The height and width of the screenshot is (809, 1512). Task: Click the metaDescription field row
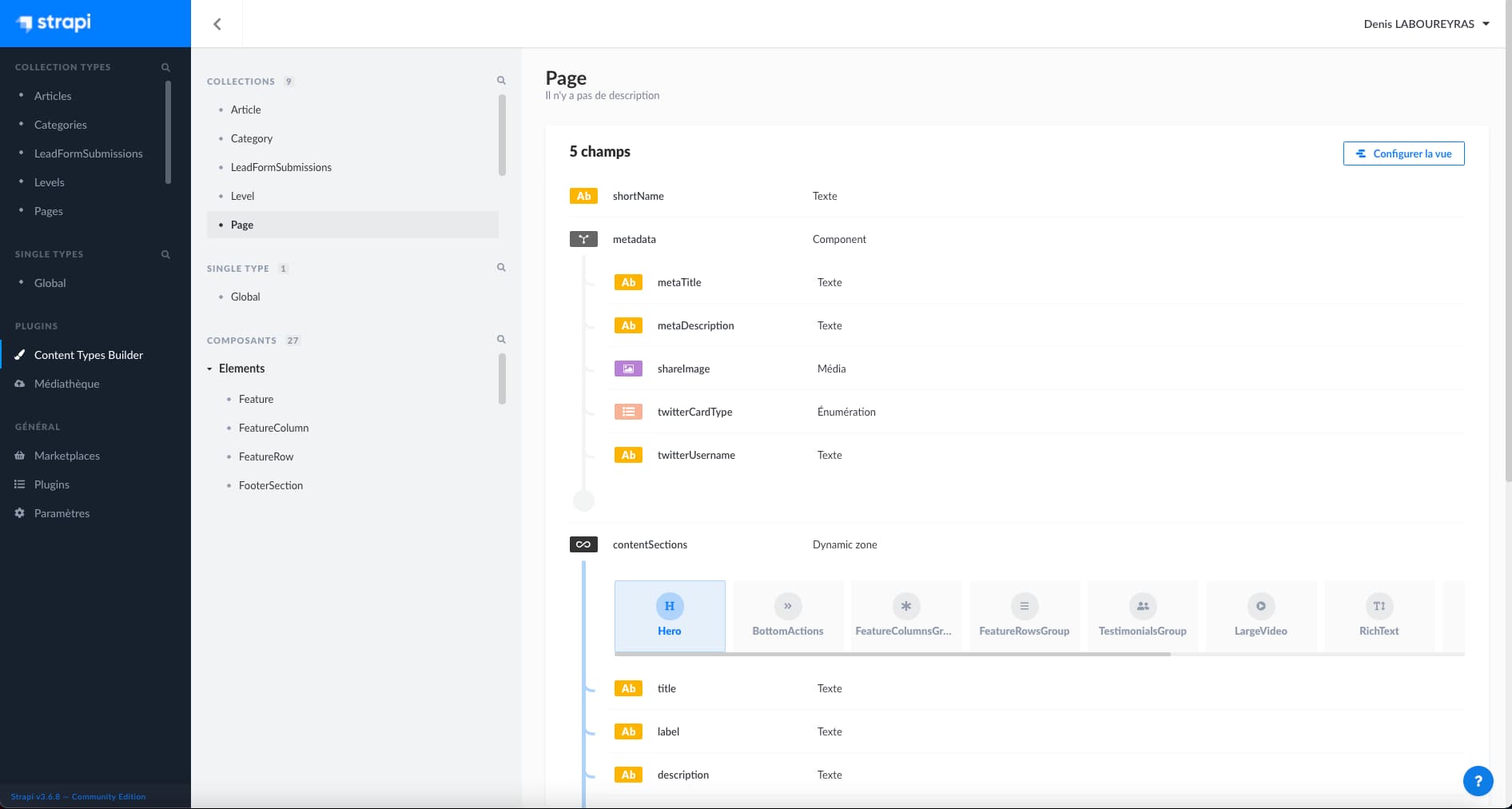(x=1039, y=325)
